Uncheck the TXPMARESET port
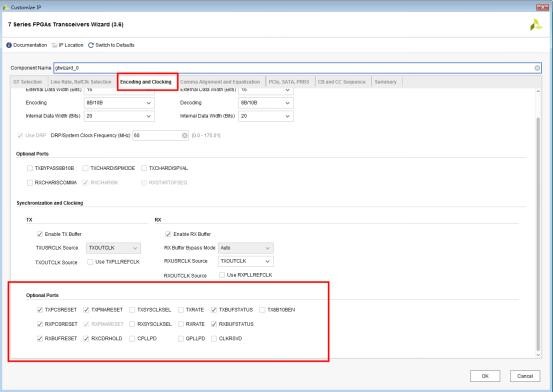Screen dimensions: 553x392 (86, 310)
